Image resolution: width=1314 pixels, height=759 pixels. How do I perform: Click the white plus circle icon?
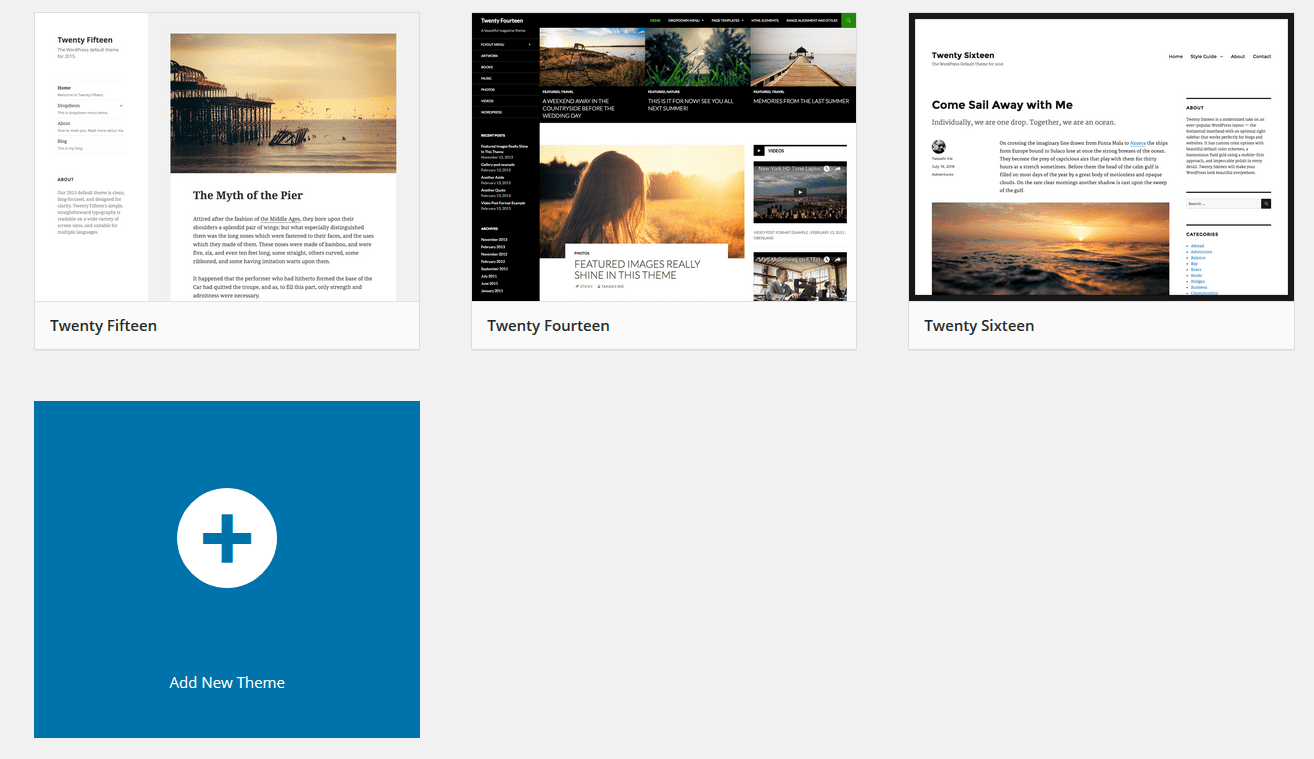click(x=227, y=538)
